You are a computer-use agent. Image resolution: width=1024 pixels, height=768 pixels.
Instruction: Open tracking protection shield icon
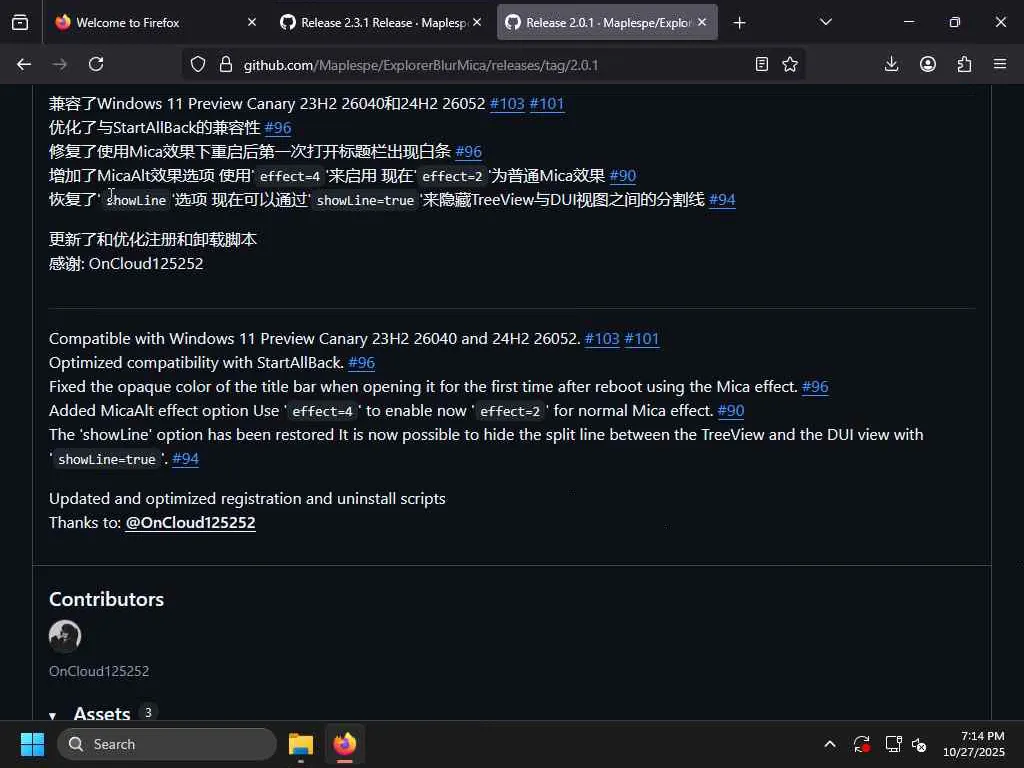point(198,64)
